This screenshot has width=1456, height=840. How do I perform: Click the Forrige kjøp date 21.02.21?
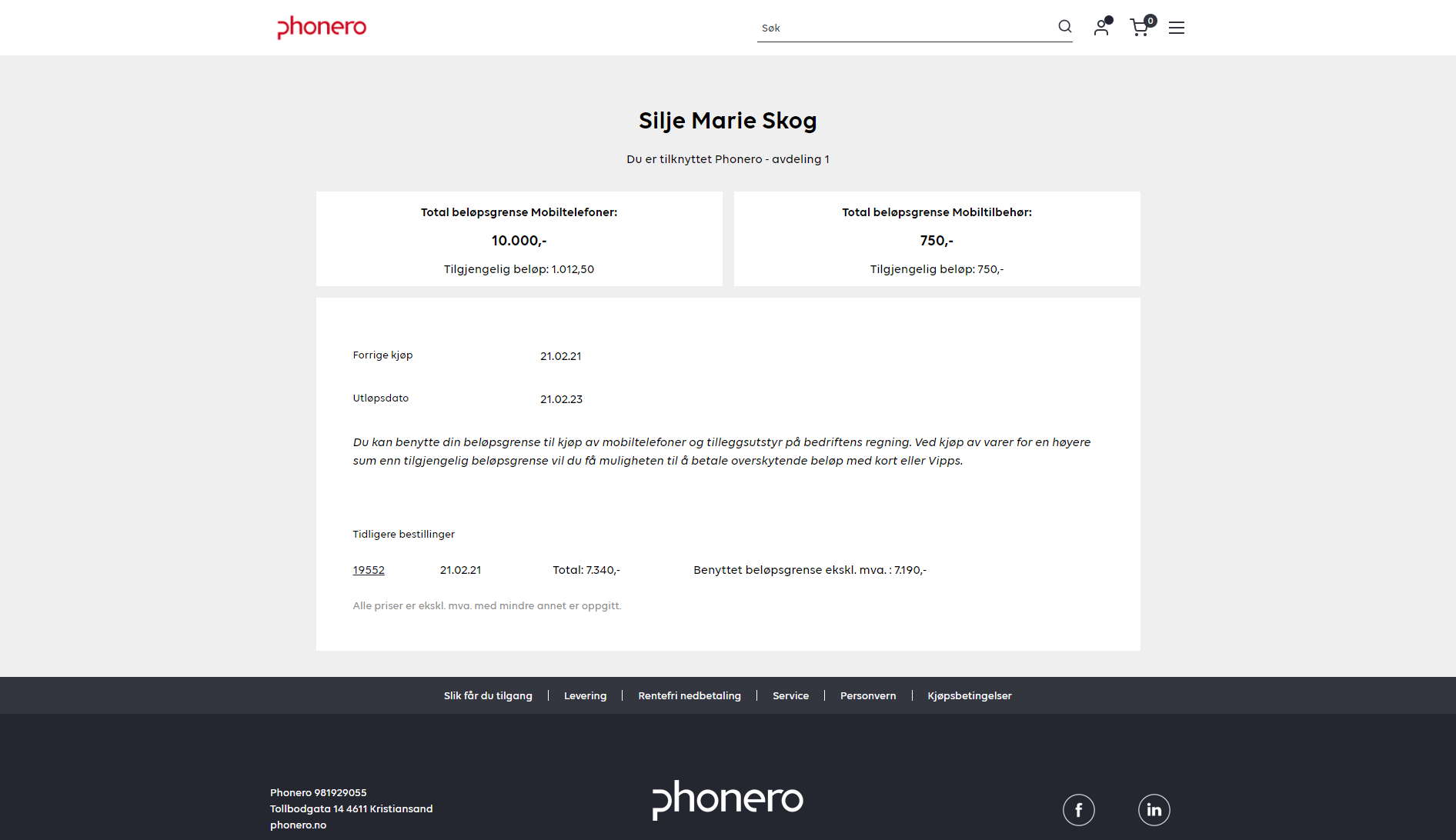pyautogui.click(x=560, y=356)
